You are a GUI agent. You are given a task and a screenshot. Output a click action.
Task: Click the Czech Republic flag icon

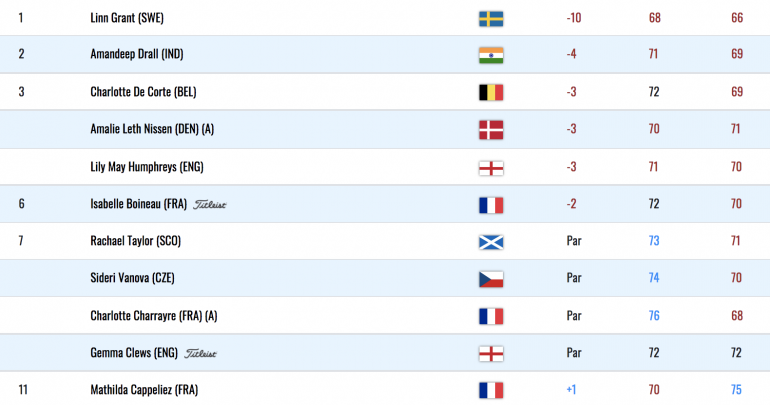pyautogui.click(x=491, y=279)
